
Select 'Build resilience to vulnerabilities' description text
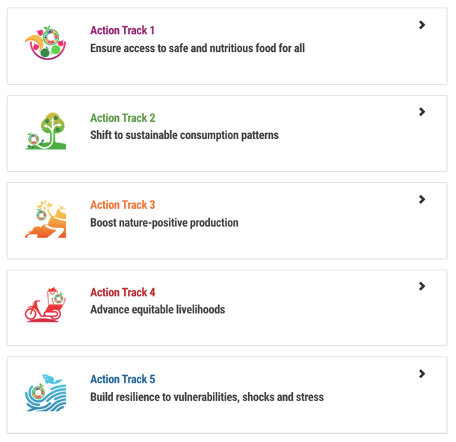[x=207, y=397]
